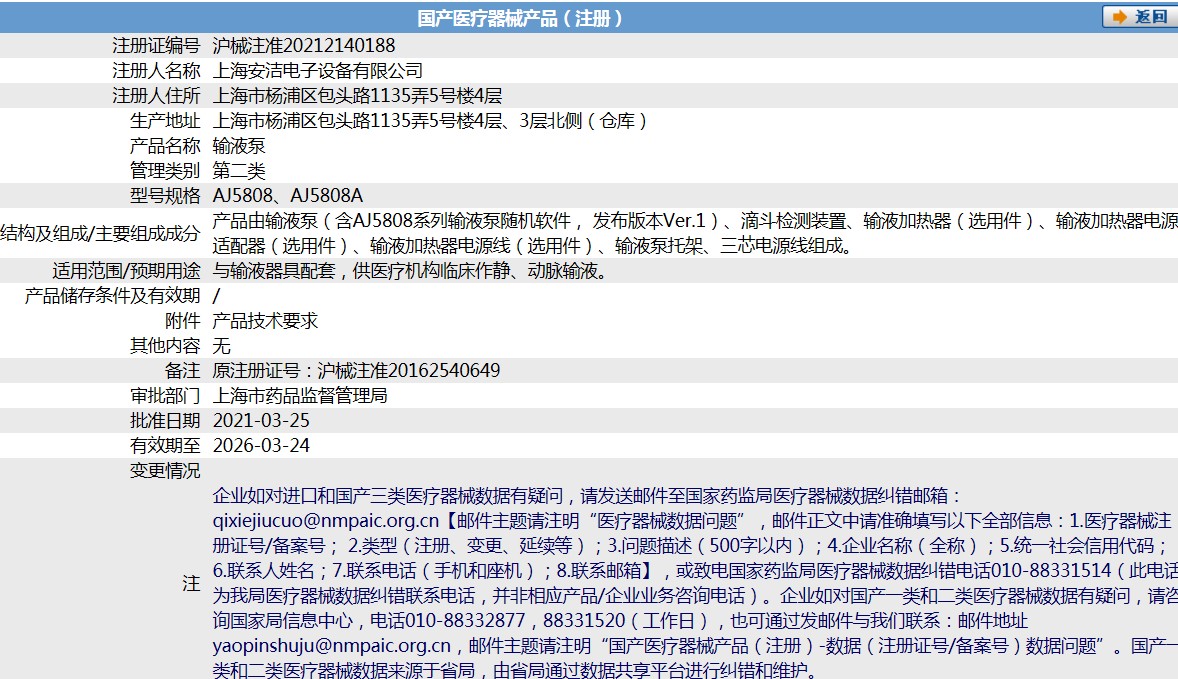This screenshot has height=679, width=1178.
Task: Click approval department 上海市药品监督管理局
Action: click(x=300, y=396)
